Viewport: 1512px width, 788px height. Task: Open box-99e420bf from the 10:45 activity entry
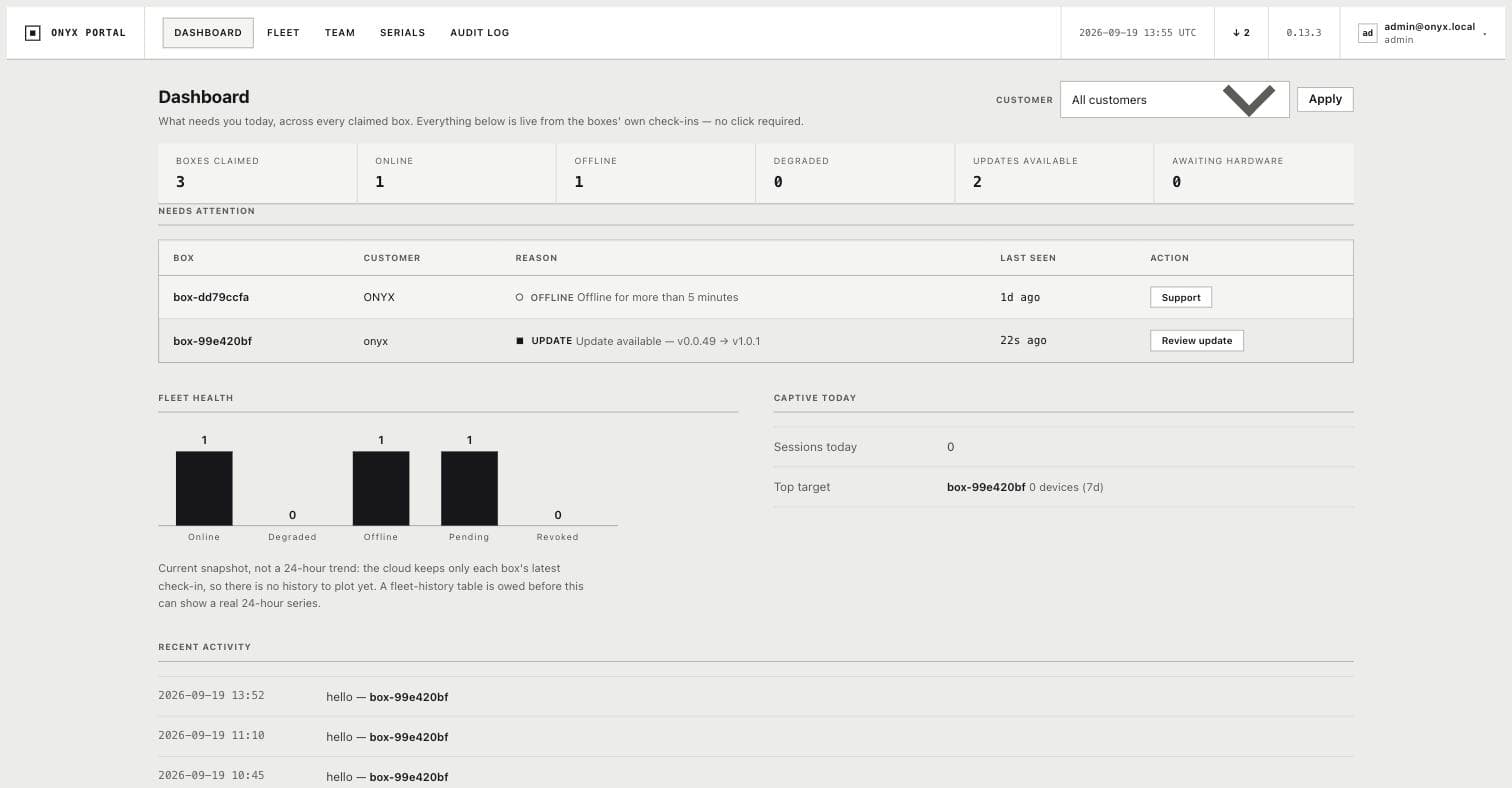(409, 777)
